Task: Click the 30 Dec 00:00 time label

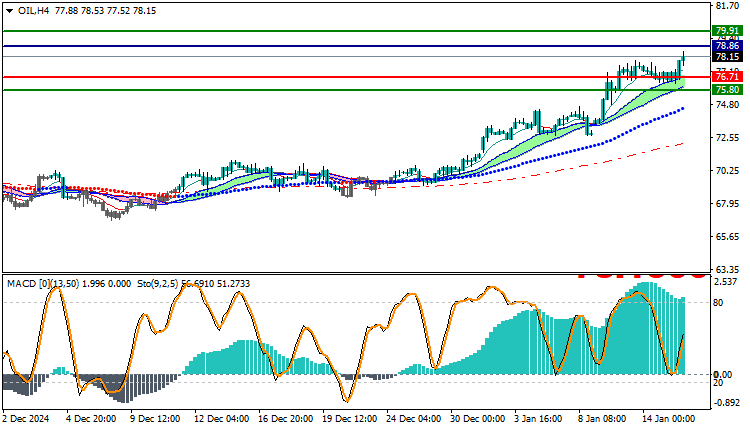Action: [477, 419]
